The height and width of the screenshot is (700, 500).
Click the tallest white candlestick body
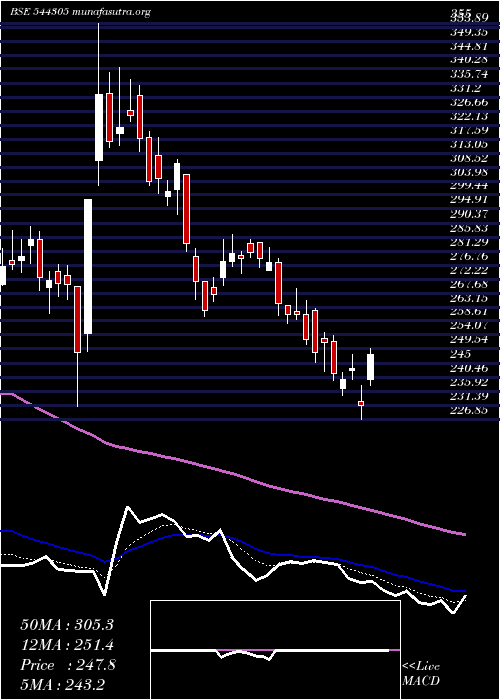point(88,267)
